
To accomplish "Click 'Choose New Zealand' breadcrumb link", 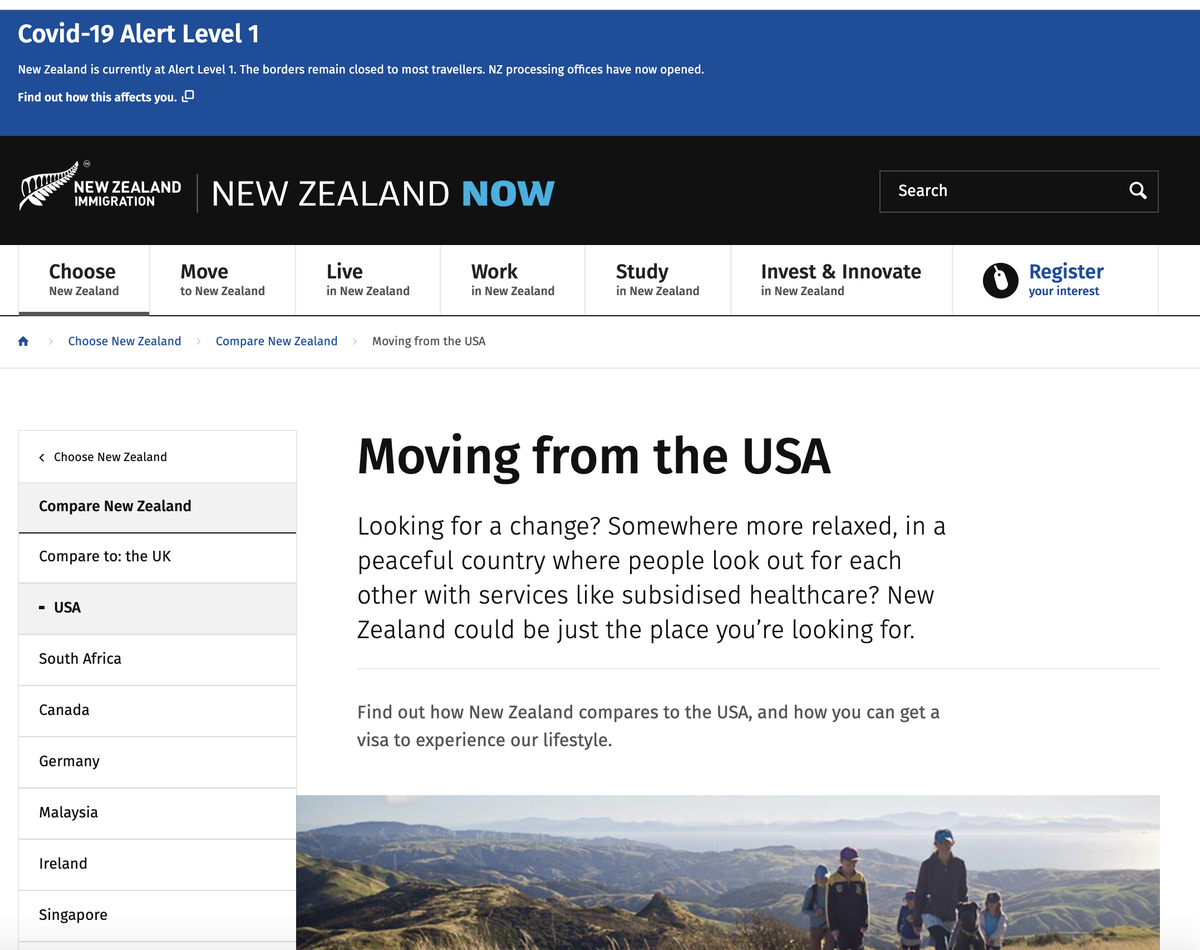I will click(x=125, y=341).
